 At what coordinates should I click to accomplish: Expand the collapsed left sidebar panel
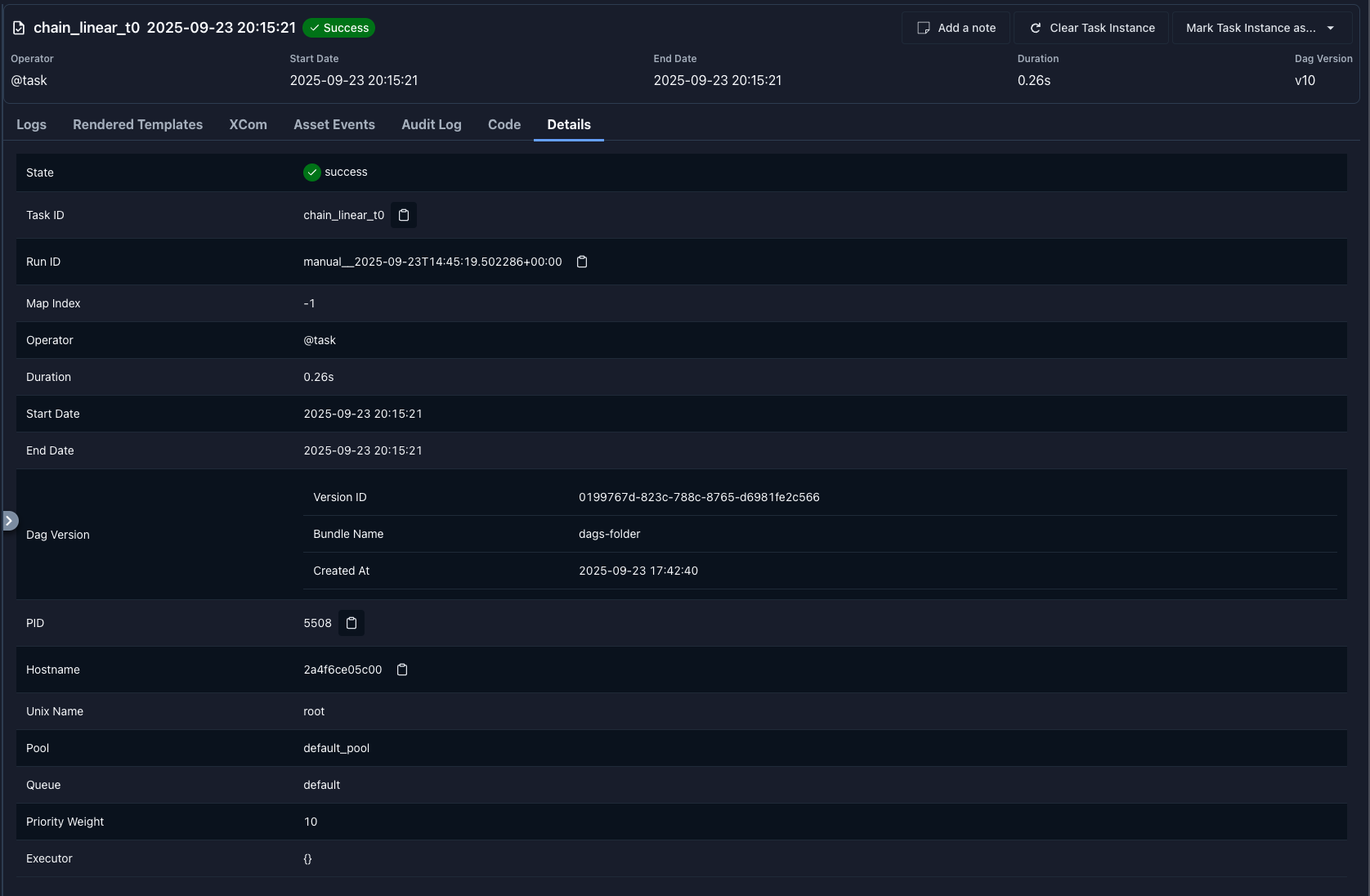(10, 521)
